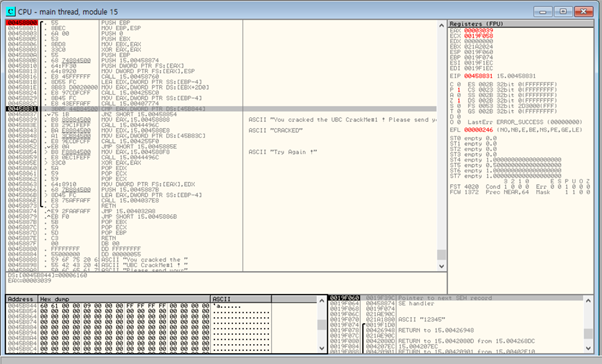Minimize the CPU window
The image size is (602, 364).
tap(542, 12)
